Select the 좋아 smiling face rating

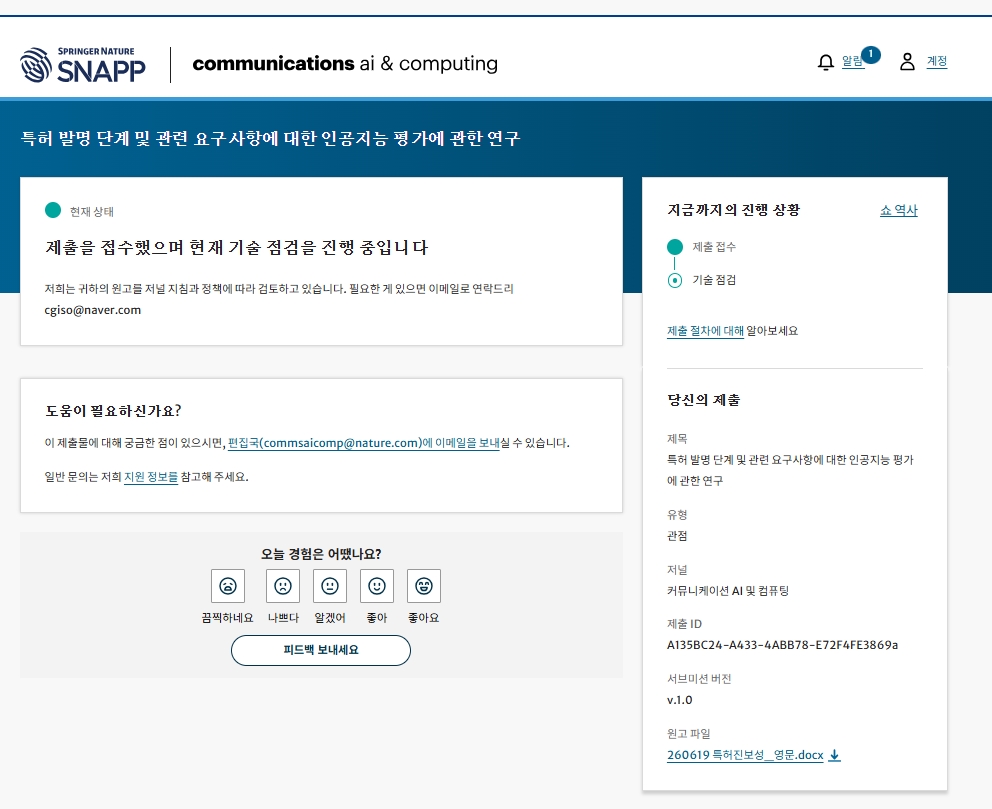pos(376,586)
